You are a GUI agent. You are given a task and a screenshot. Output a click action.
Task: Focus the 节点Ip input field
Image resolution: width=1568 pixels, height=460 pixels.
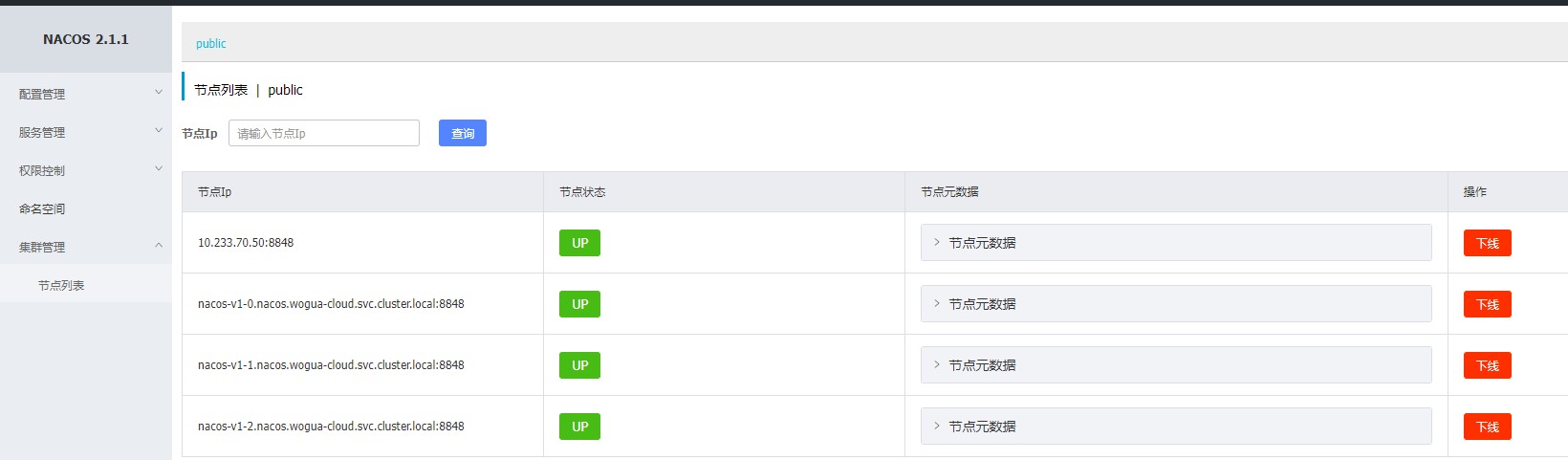click(324, 133)
